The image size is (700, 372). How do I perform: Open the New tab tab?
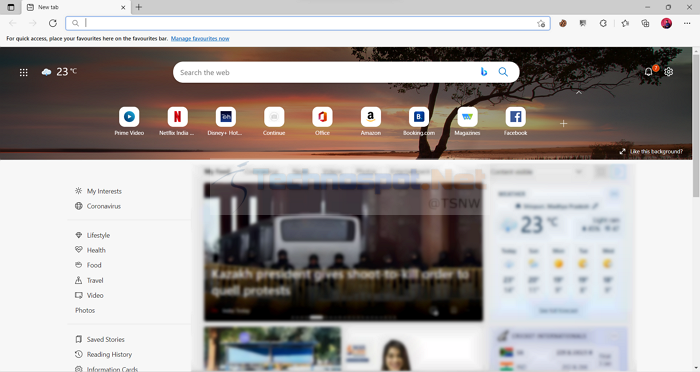click(76, 7)
